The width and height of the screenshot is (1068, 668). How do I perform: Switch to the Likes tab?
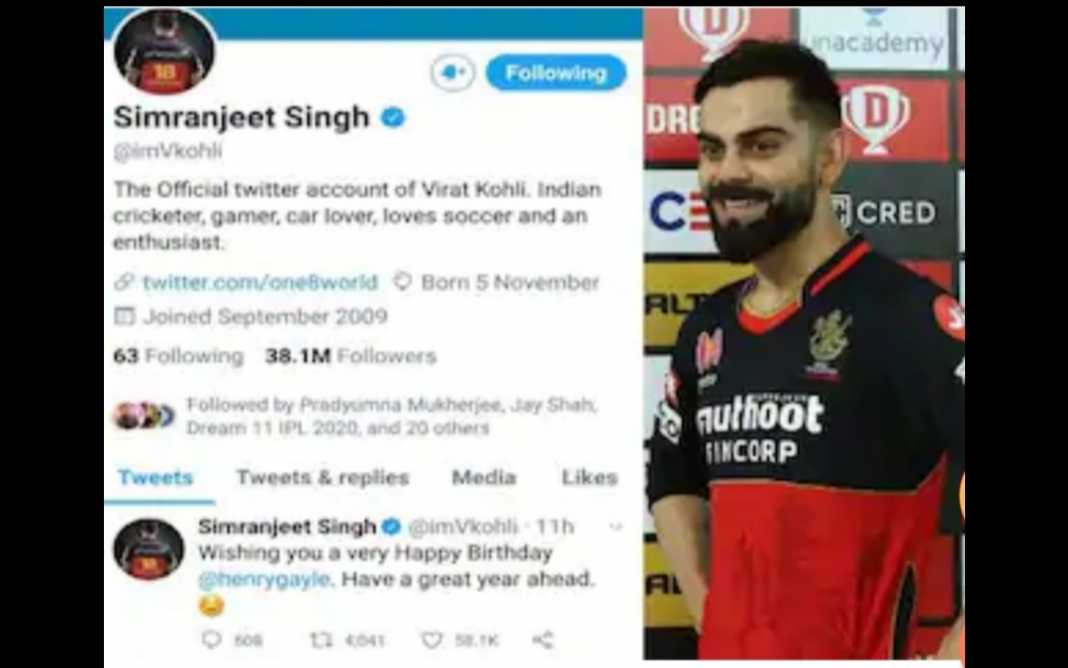tap(590, 477)
